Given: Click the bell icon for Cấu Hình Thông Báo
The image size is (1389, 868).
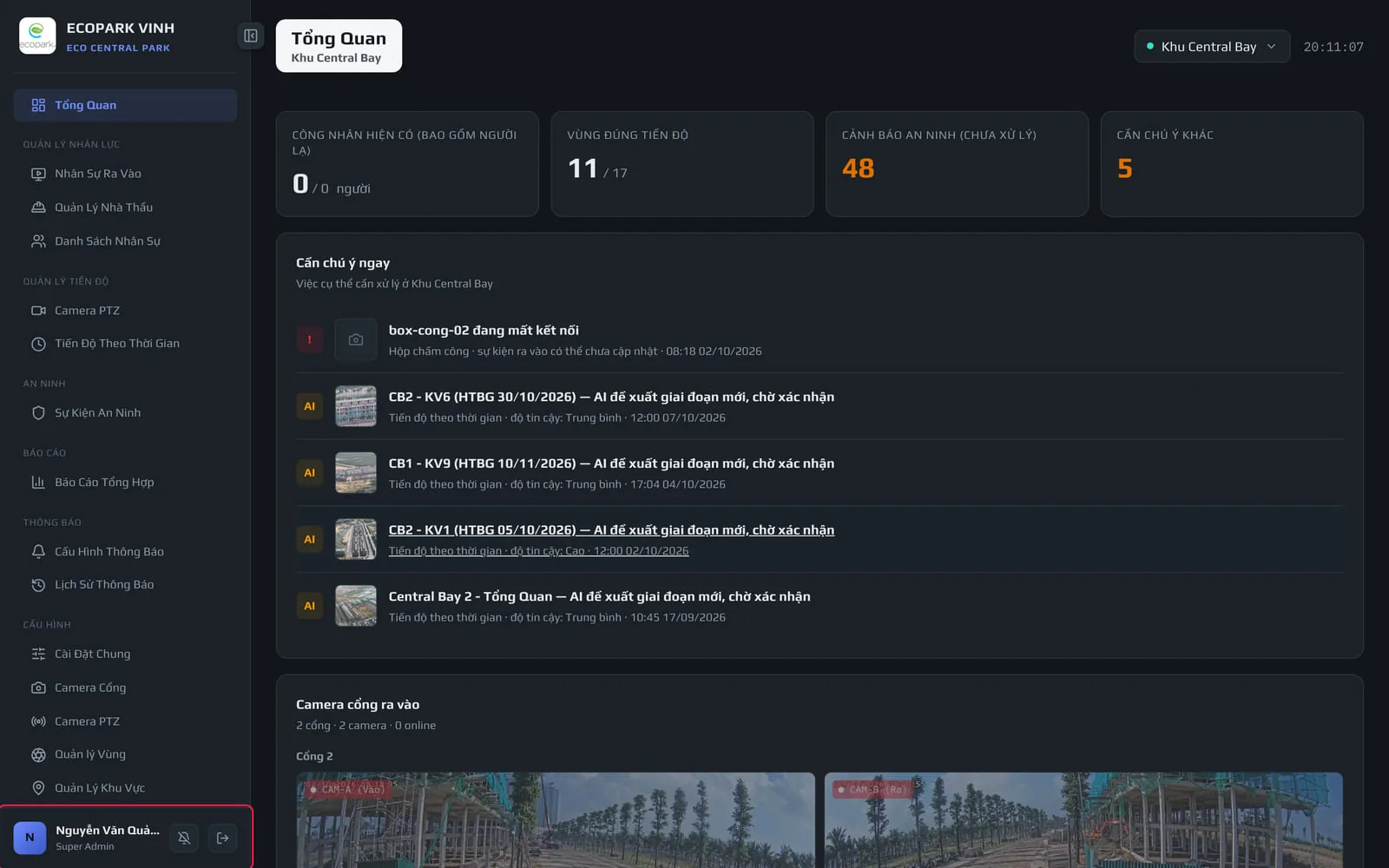Looking at the screenshot, I should [38, 552].
